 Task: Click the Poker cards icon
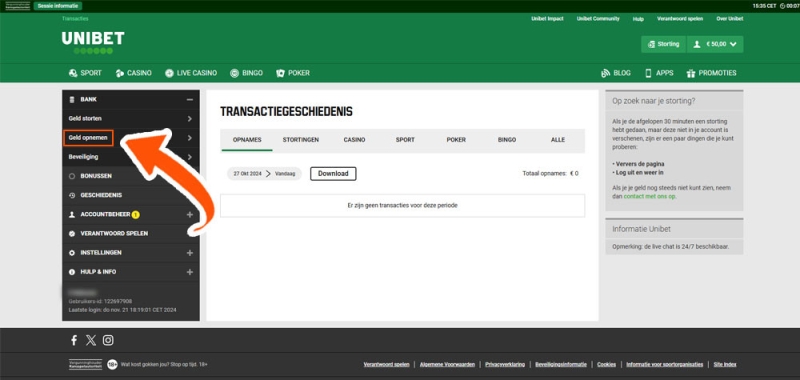tap(280, 73)
